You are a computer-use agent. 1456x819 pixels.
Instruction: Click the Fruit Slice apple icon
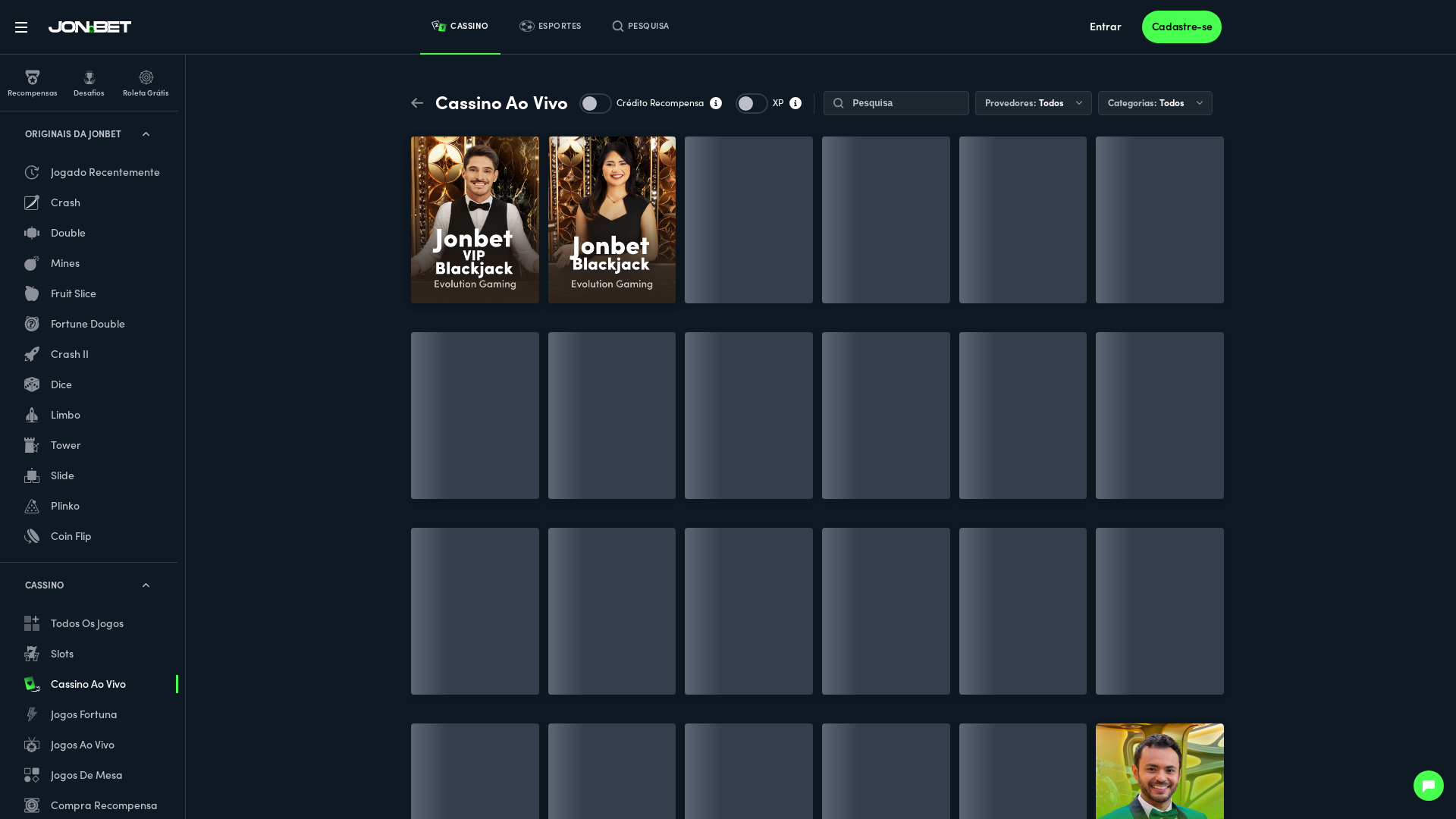point(32,293)
